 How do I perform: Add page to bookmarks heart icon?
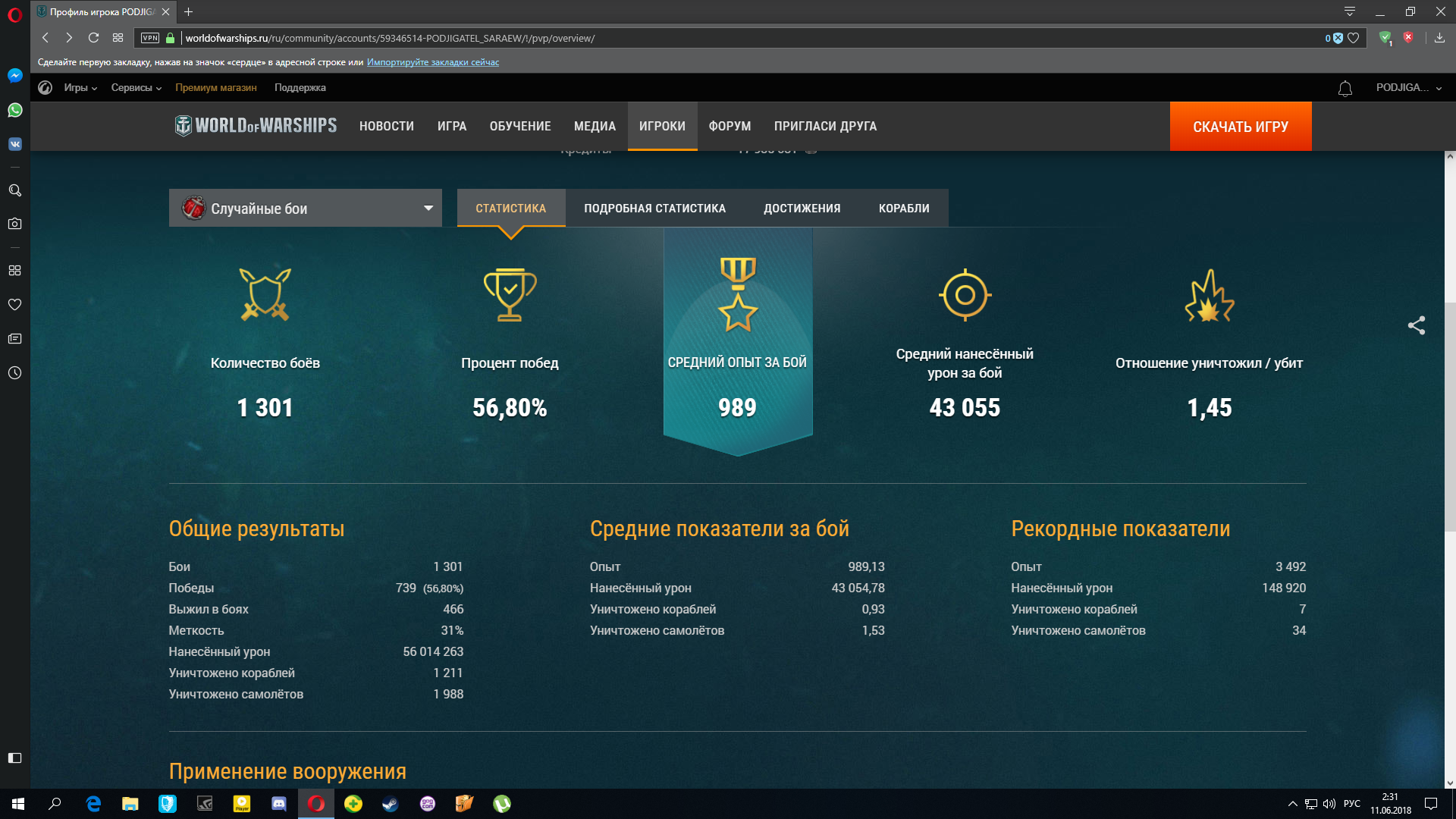click(1354, 38)
